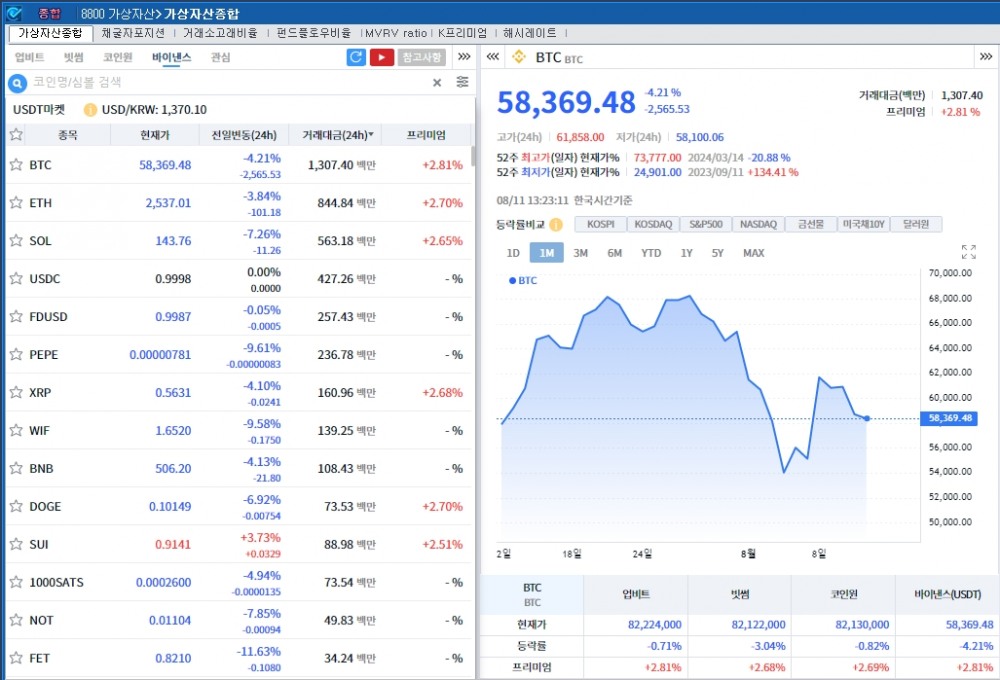Click the >>> chevron on the top toolbar
Screen dimensions: 1000x680
coord(463,57)
